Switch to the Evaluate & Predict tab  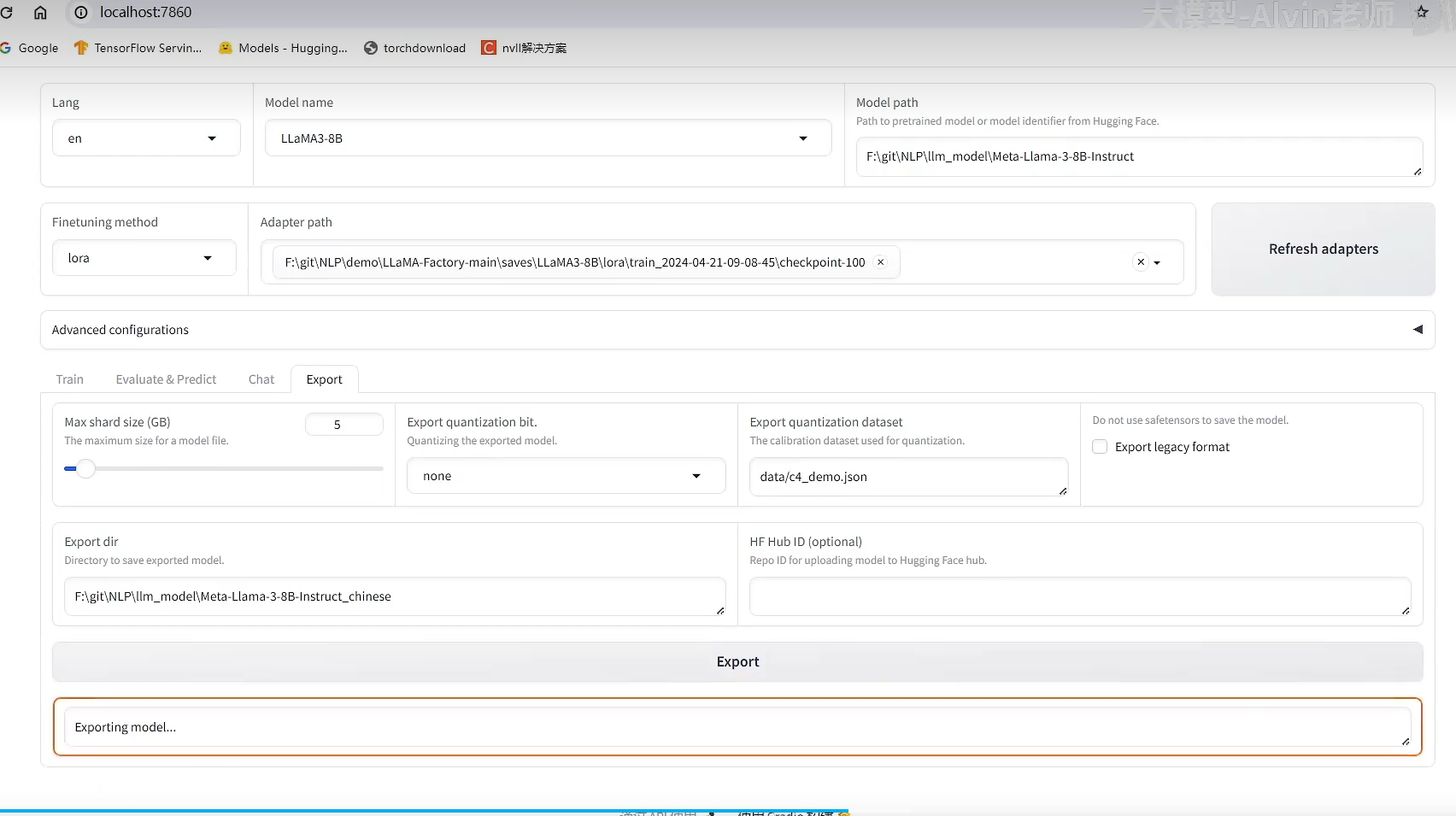pyautogui.click(x=166, y=379)
